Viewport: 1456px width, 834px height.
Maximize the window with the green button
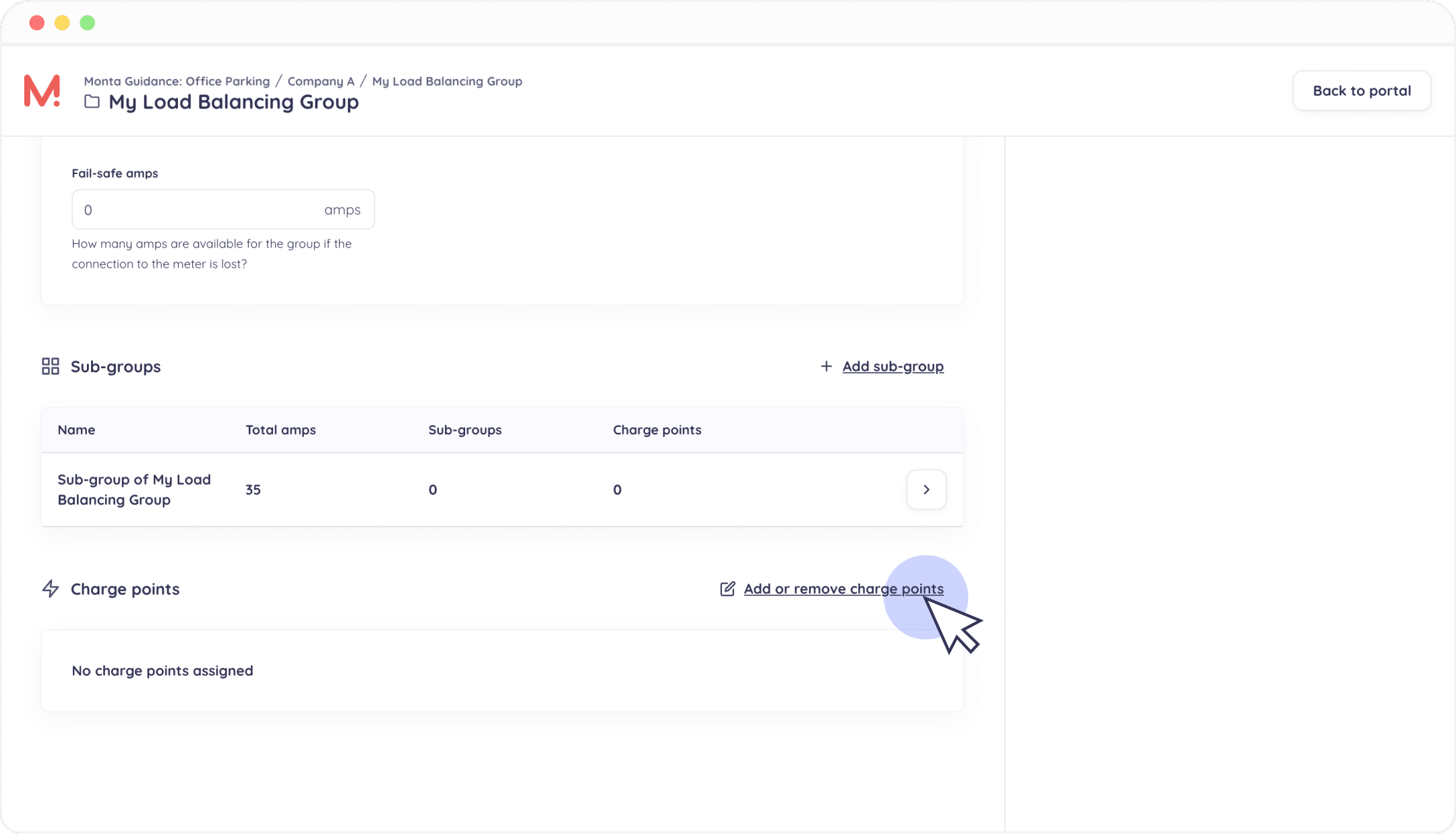pos(88,23)
